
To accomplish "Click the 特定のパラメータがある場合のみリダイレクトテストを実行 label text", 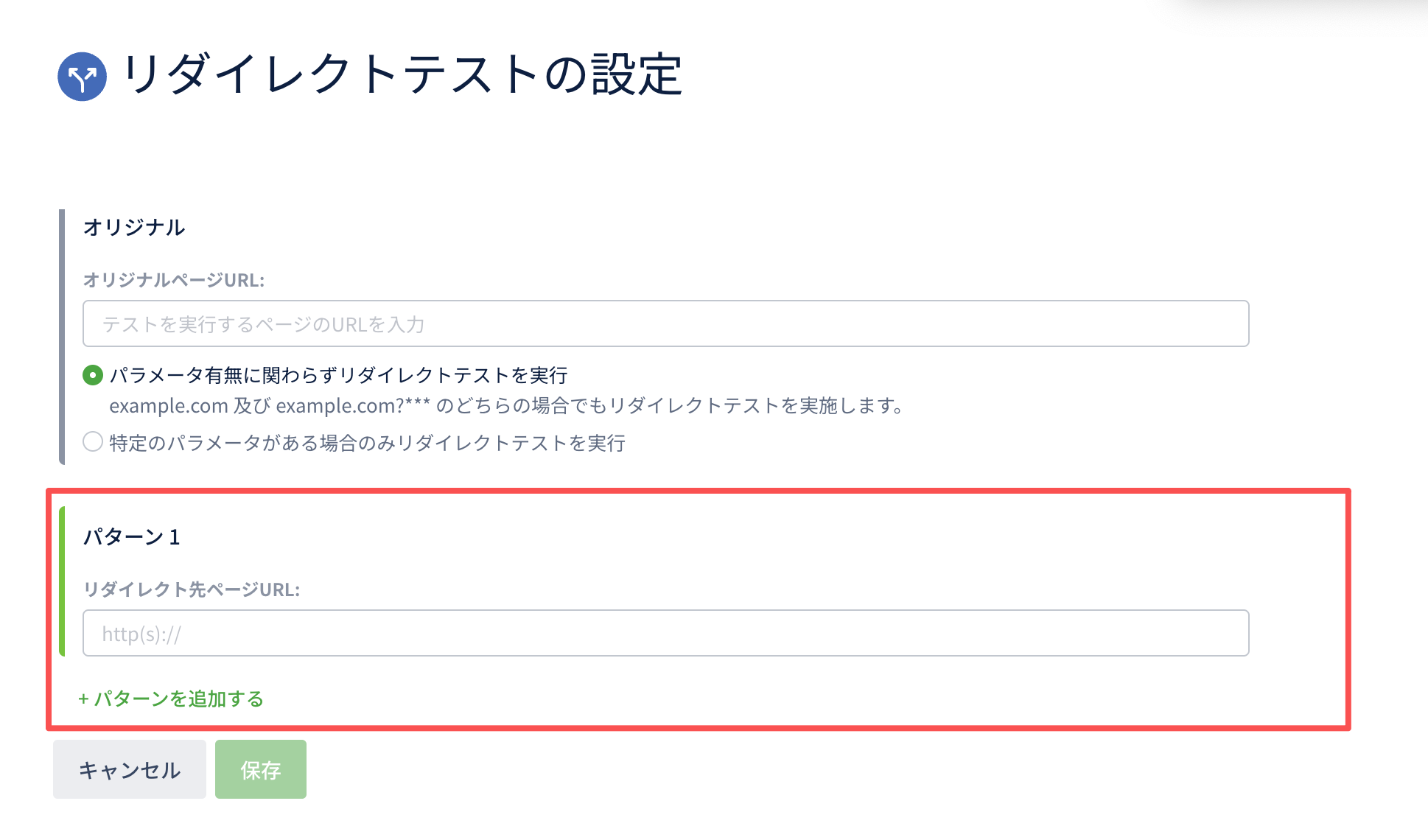I will tap(367, 443).
